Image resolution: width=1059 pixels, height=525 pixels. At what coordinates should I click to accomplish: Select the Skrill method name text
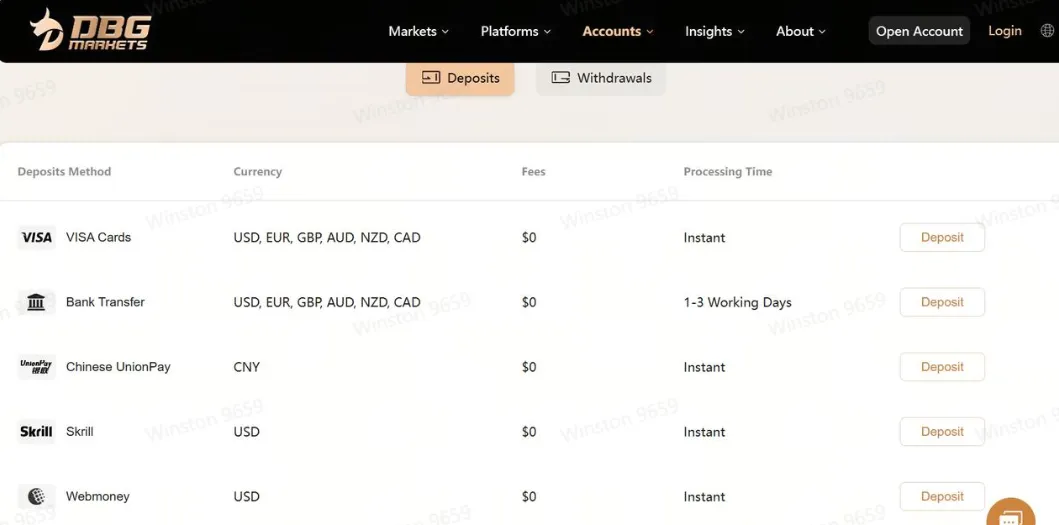point(80,432)
